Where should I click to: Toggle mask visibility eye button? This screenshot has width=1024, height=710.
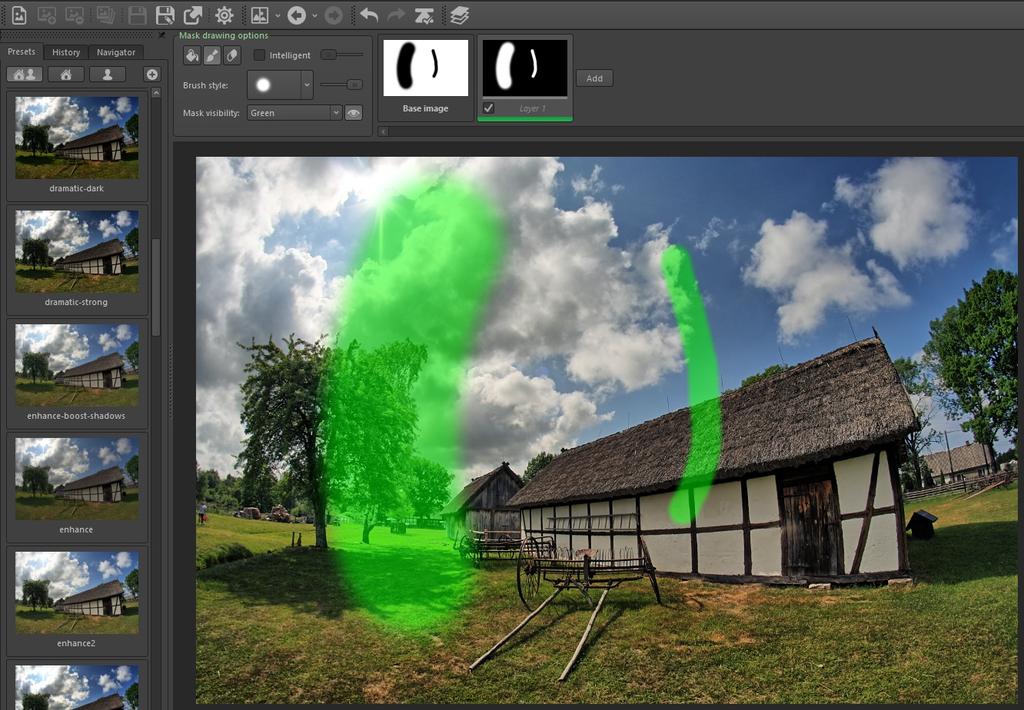pyautogui.click(x=353, y=113)
